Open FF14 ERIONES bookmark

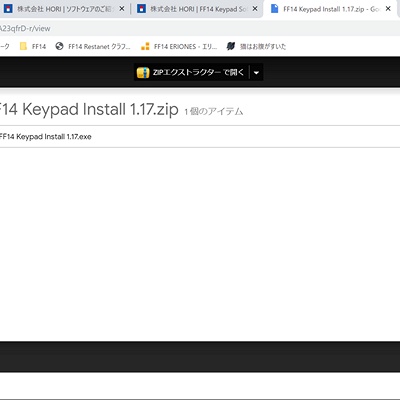point(179,46)
